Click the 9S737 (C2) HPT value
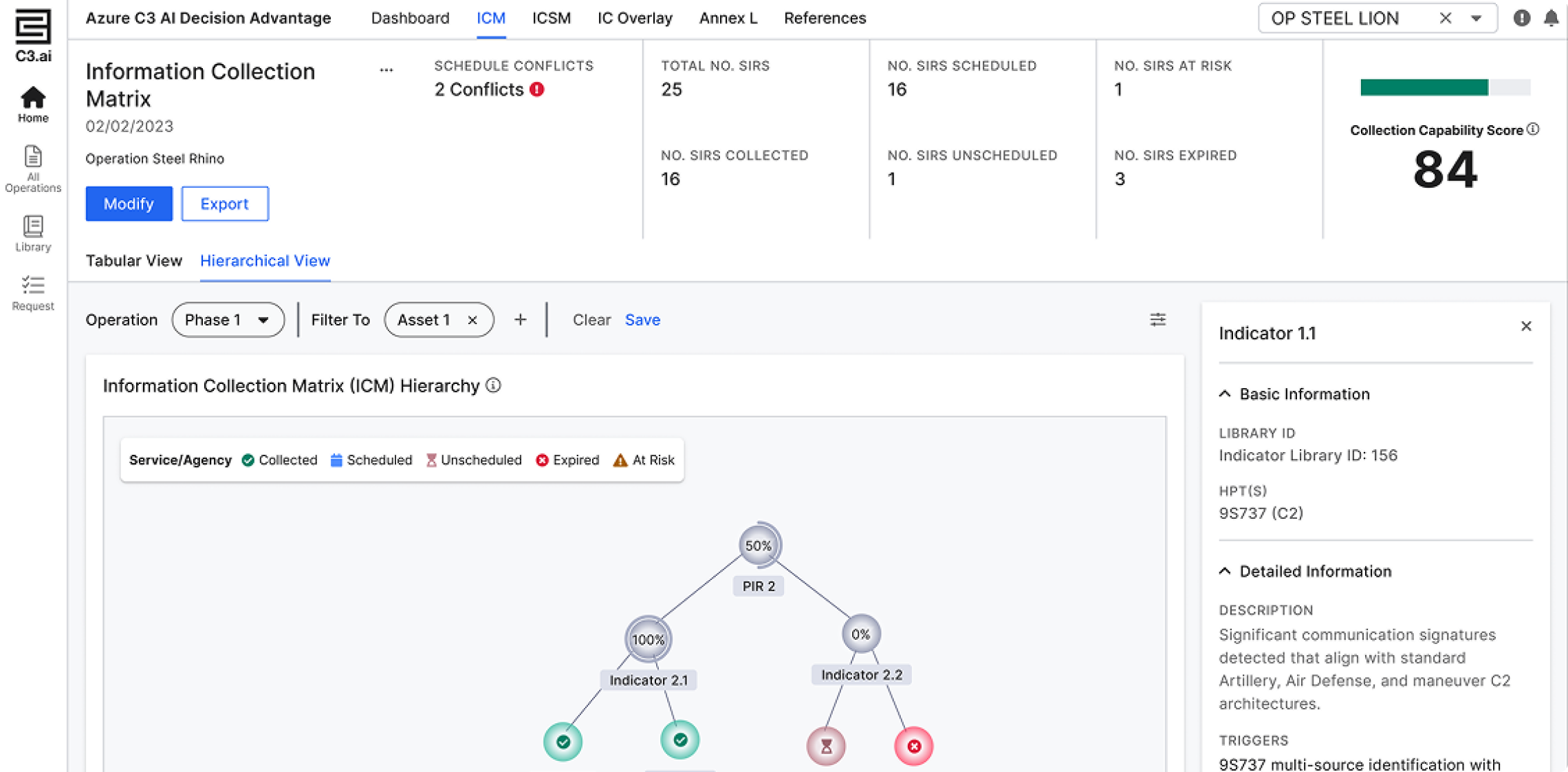1568x772 pixels. click(x=1261, y=513)
